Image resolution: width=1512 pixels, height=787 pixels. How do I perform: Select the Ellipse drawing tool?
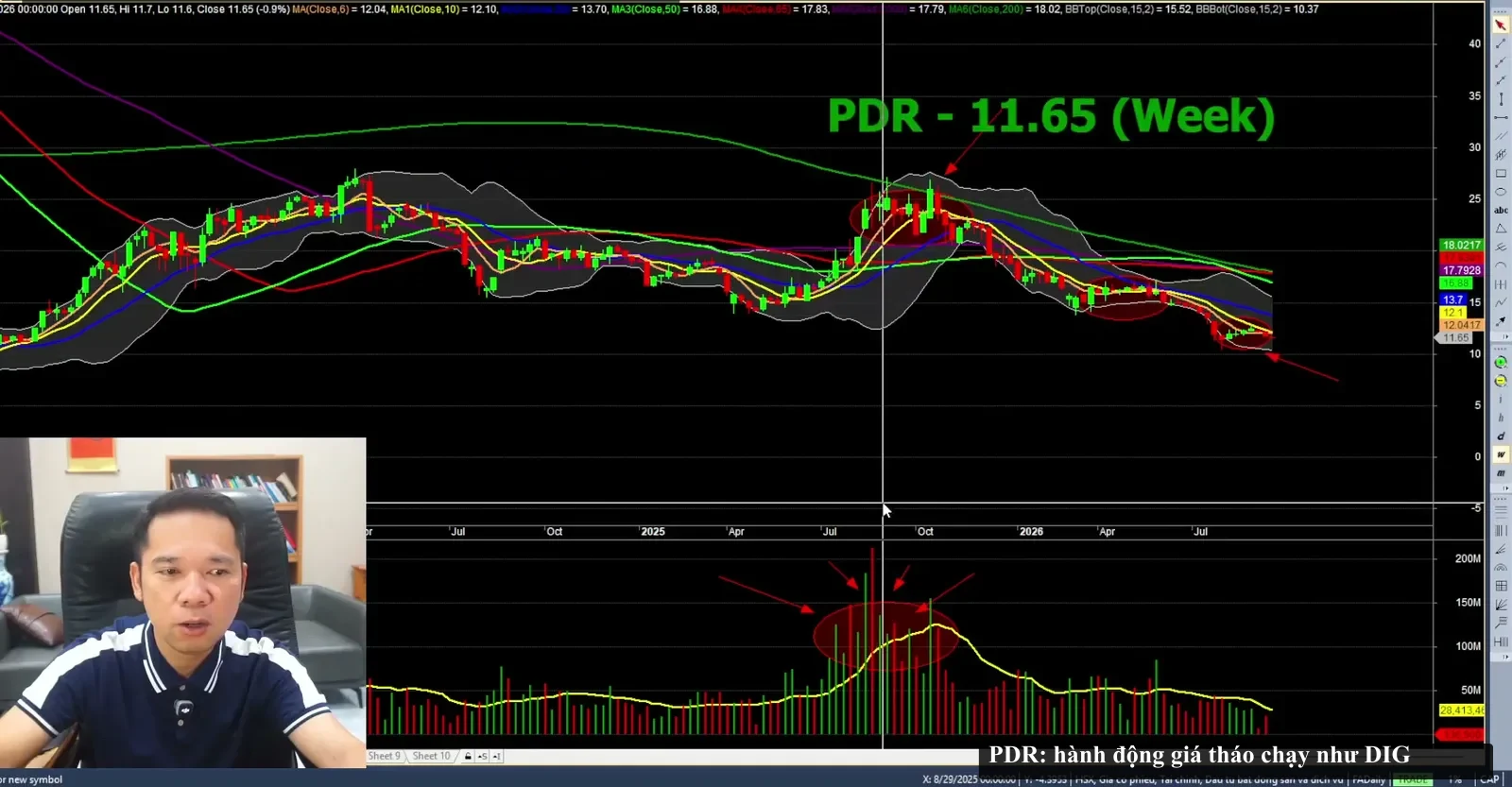click(1501, 192)
